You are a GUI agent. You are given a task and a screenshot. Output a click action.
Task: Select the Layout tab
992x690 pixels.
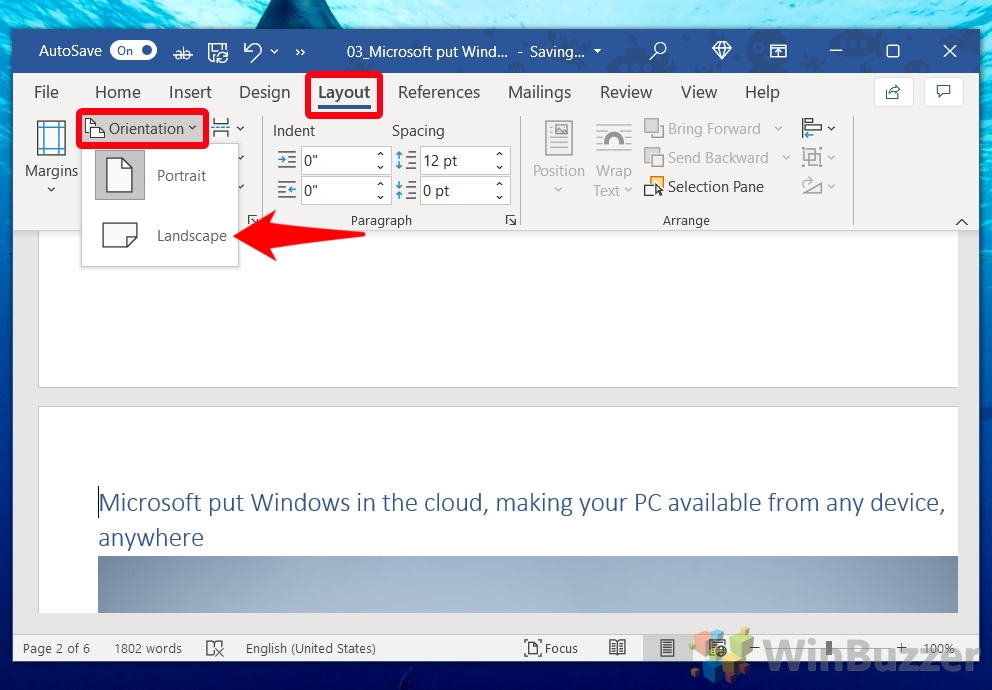[x=344, y=92]
